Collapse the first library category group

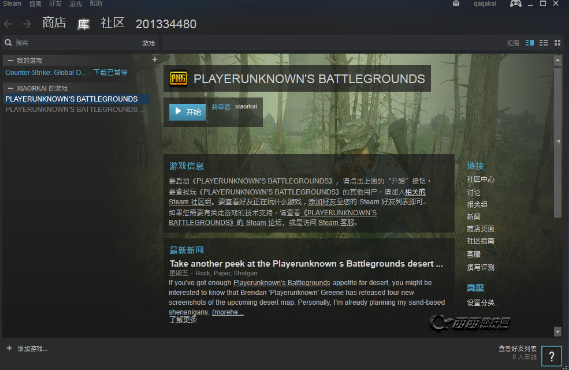coord(10,61)
